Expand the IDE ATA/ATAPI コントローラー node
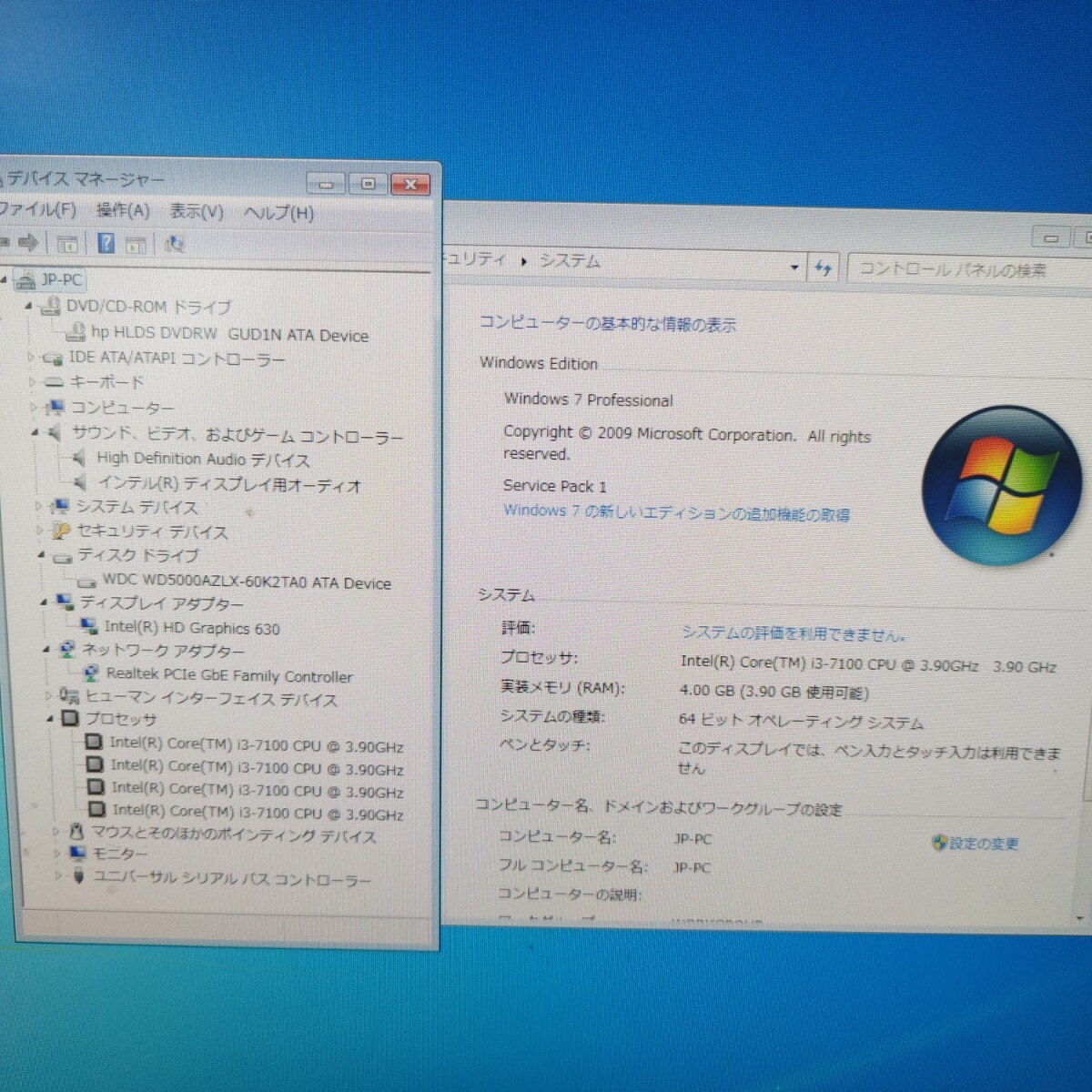 31,358
